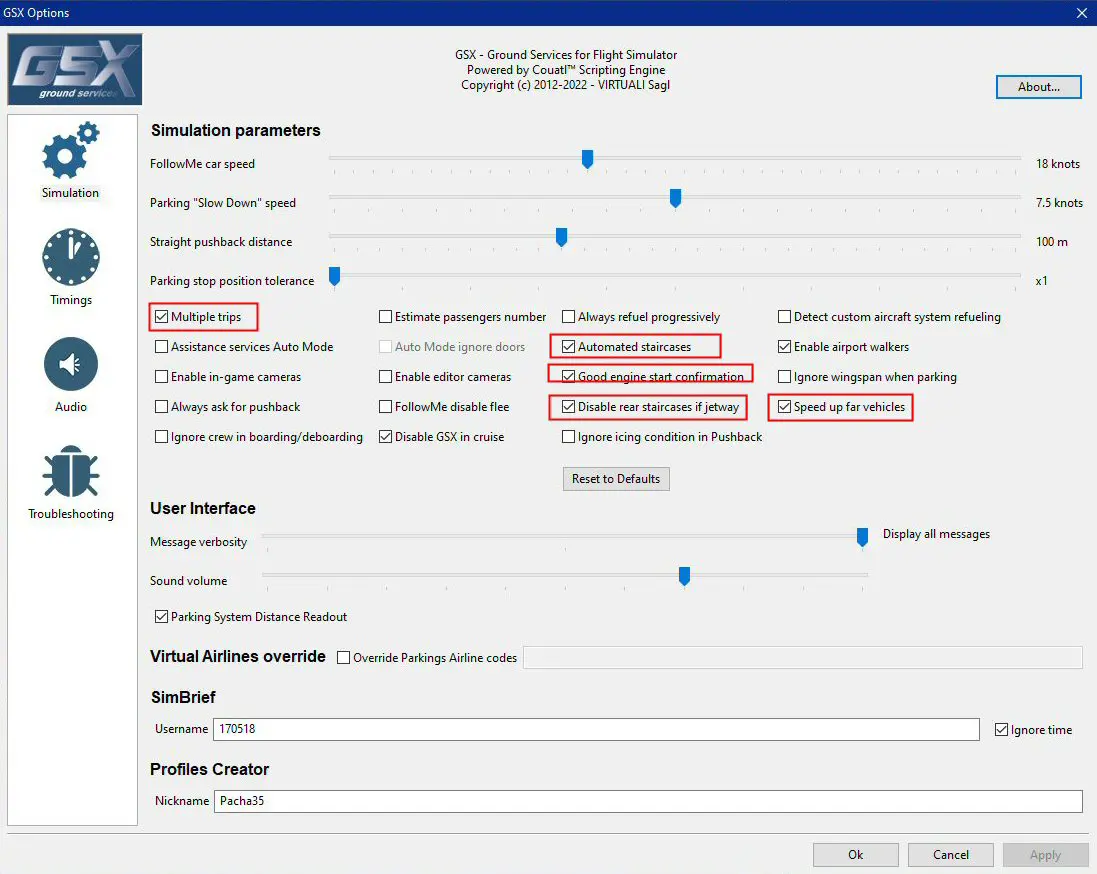Toggle Speed up far vehicles
Viewport: 1097px width, 874px height.
785,407
